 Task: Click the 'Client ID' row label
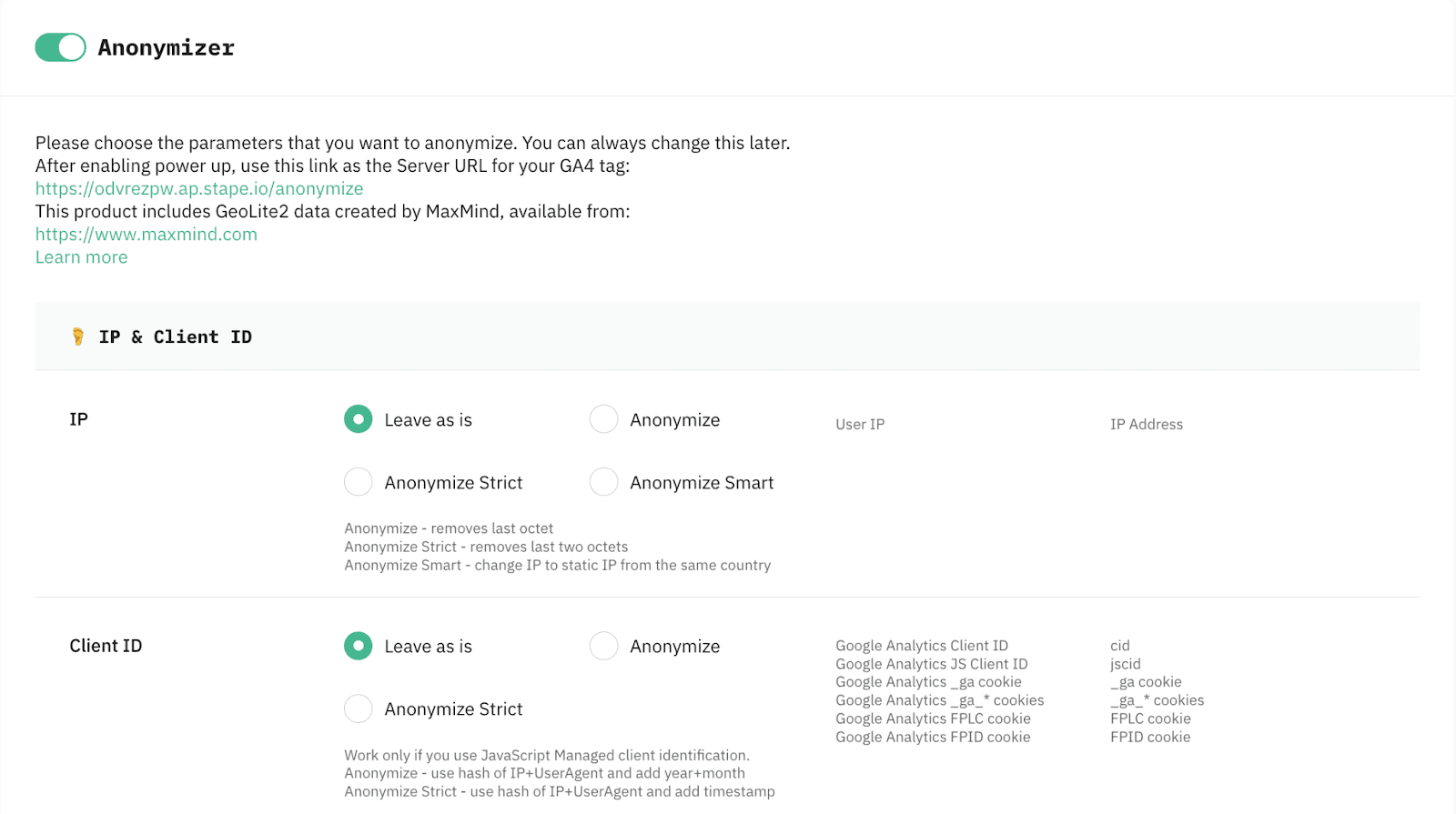(106, 646)
